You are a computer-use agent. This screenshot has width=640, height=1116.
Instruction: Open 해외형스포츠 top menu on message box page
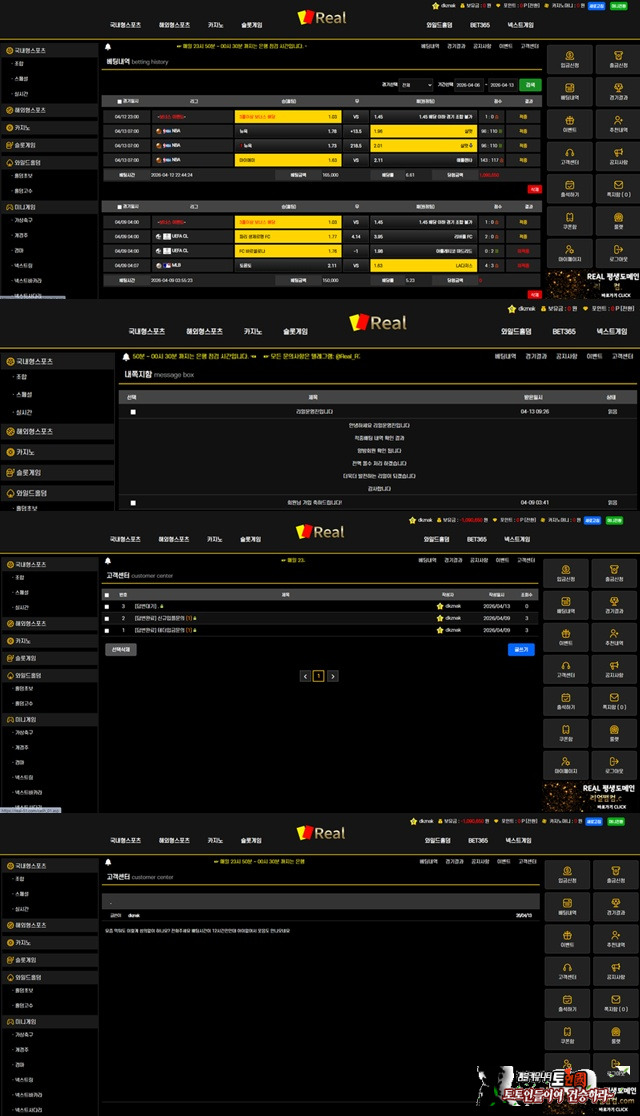pos(204,332)
